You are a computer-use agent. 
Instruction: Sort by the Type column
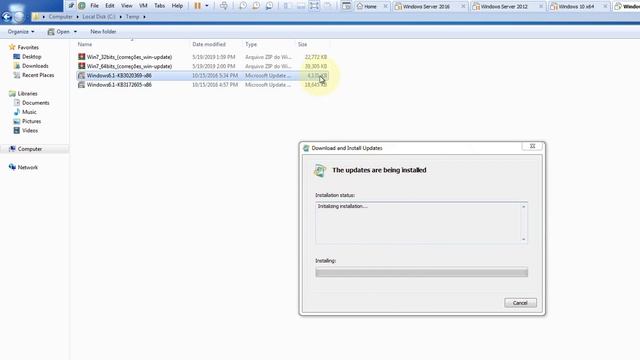(251, 44)
